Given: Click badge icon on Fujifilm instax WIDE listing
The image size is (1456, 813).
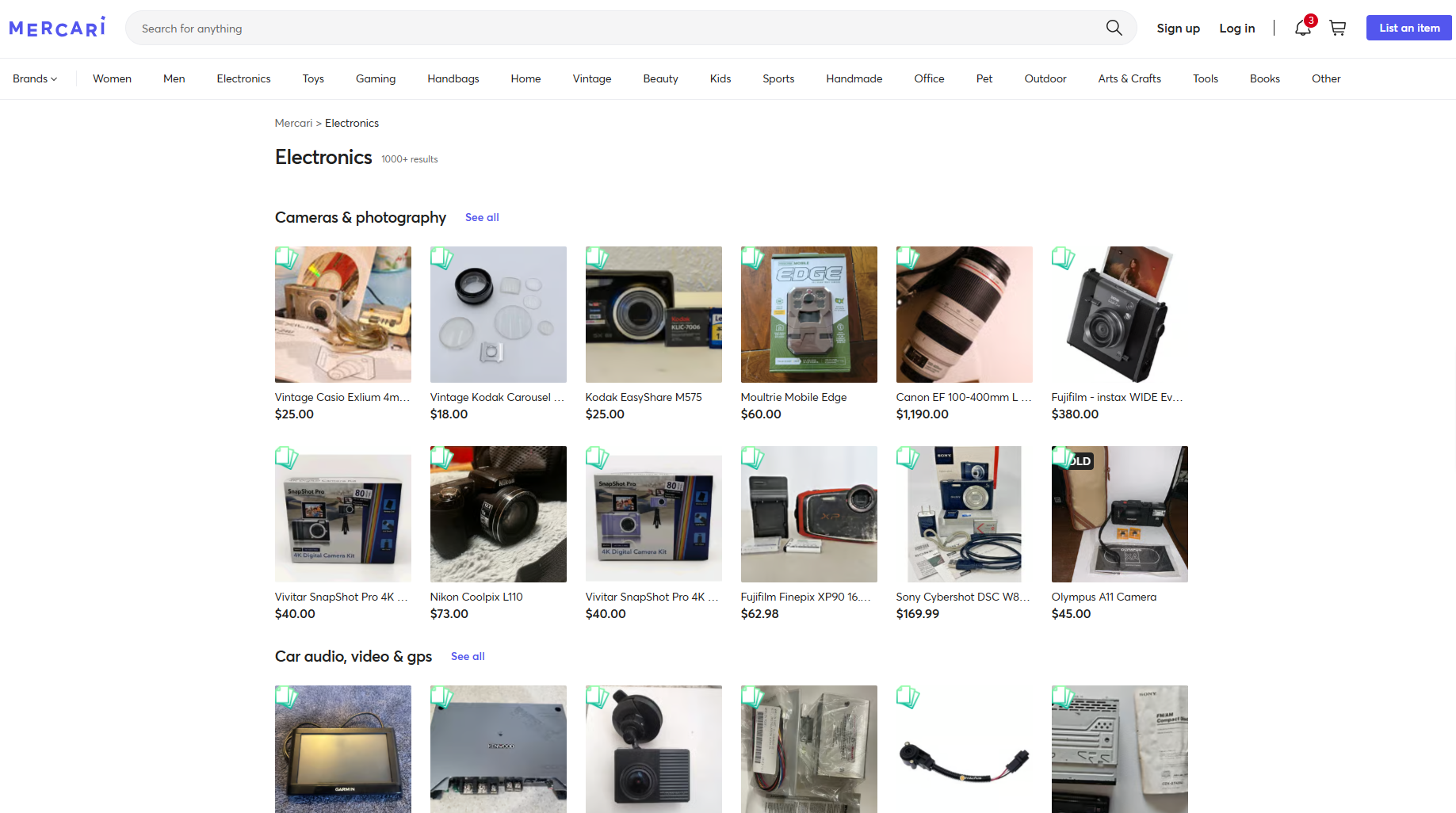Looking at the screenshot, I should pos(1064,258).
